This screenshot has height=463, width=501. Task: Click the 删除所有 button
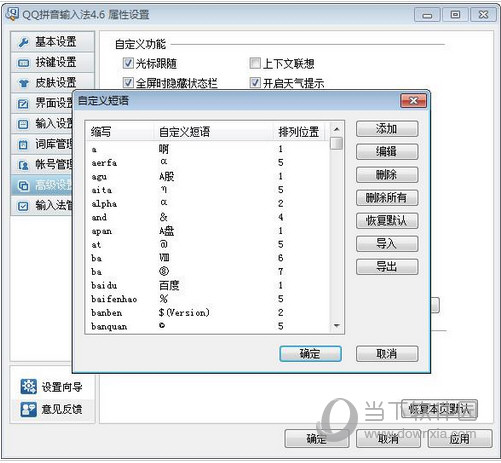click(387, 198)
